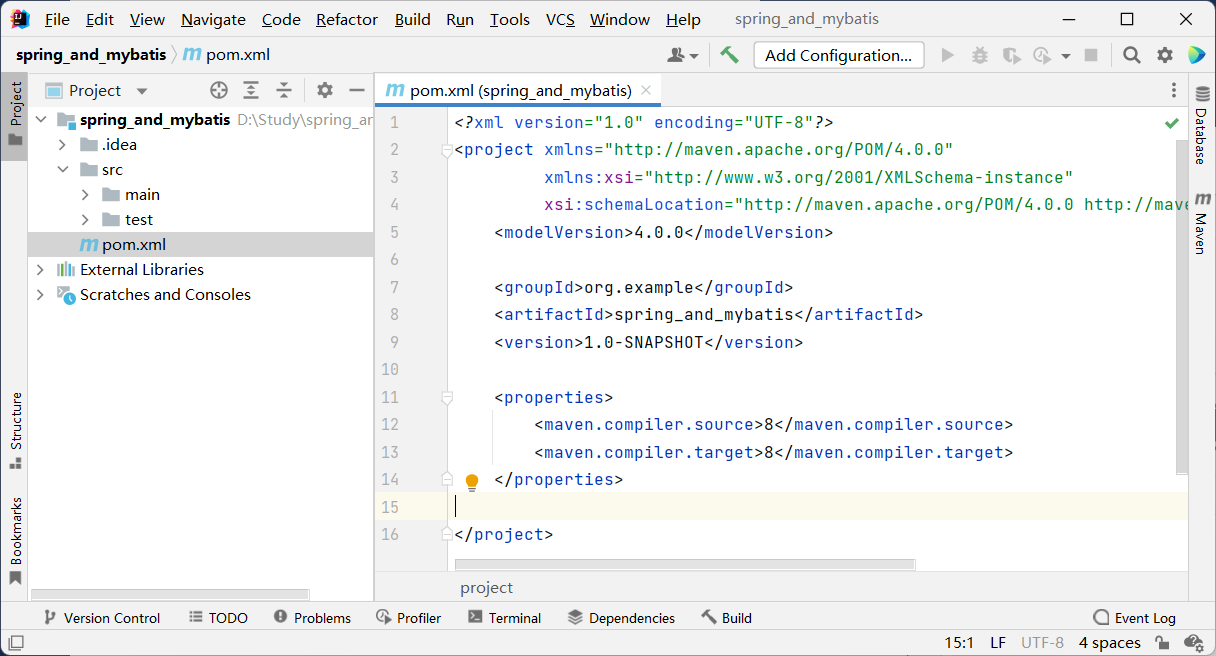
Task: Click the tool windows quick access icon
Action: 16,642
